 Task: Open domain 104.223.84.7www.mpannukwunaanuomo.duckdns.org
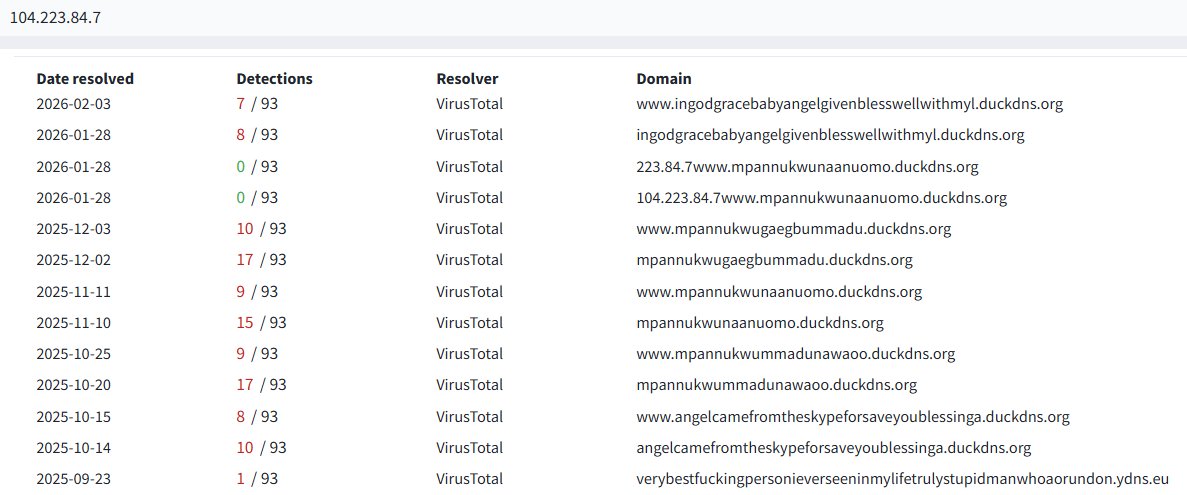click(x=821, y=198)
